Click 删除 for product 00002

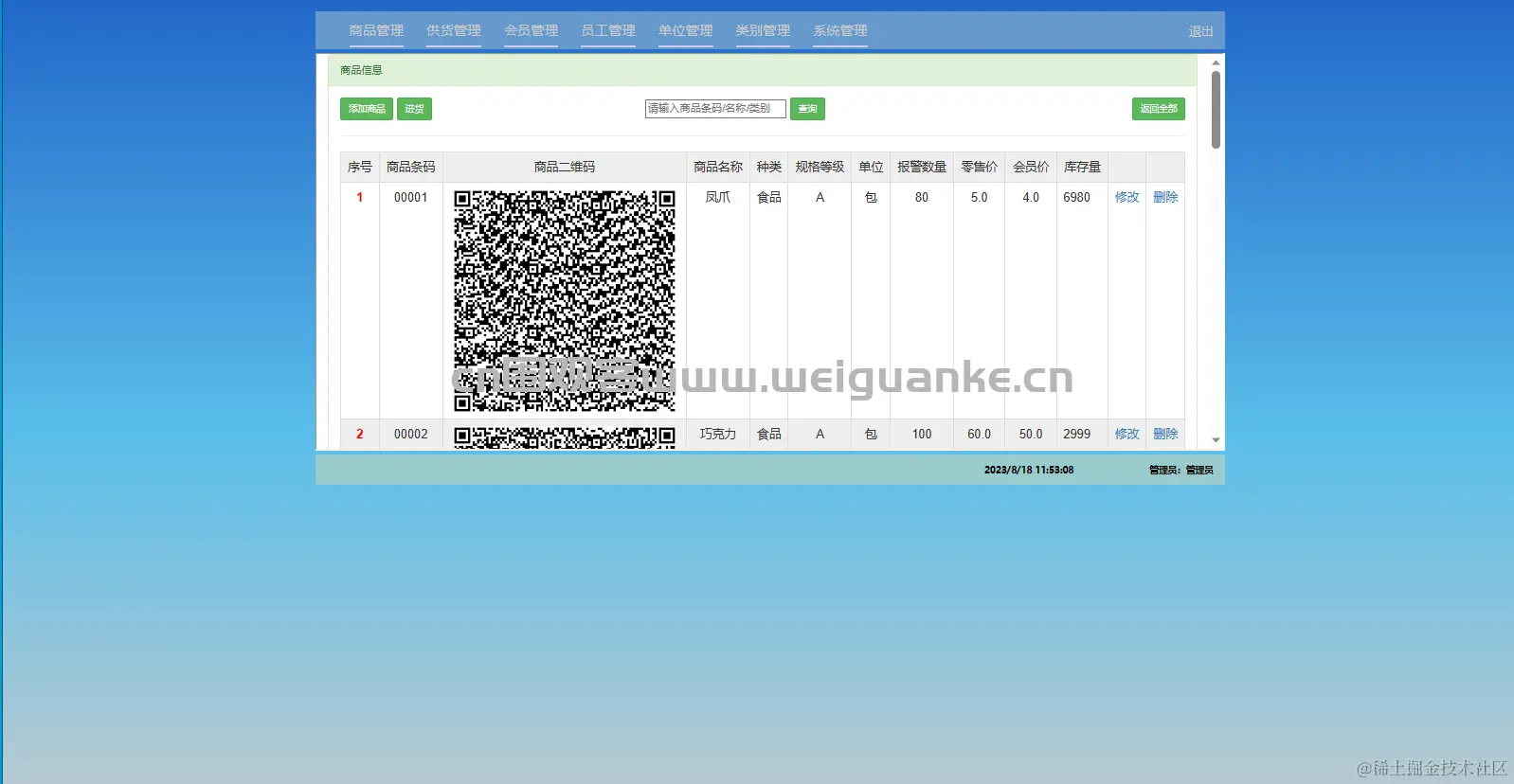click(x=1165, y=434)
